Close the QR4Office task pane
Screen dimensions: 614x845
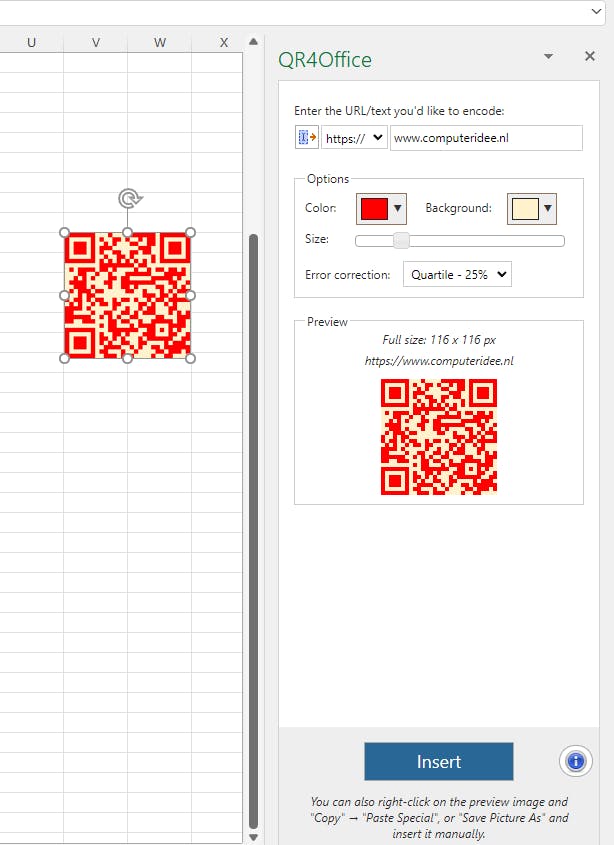click(590, 56)
